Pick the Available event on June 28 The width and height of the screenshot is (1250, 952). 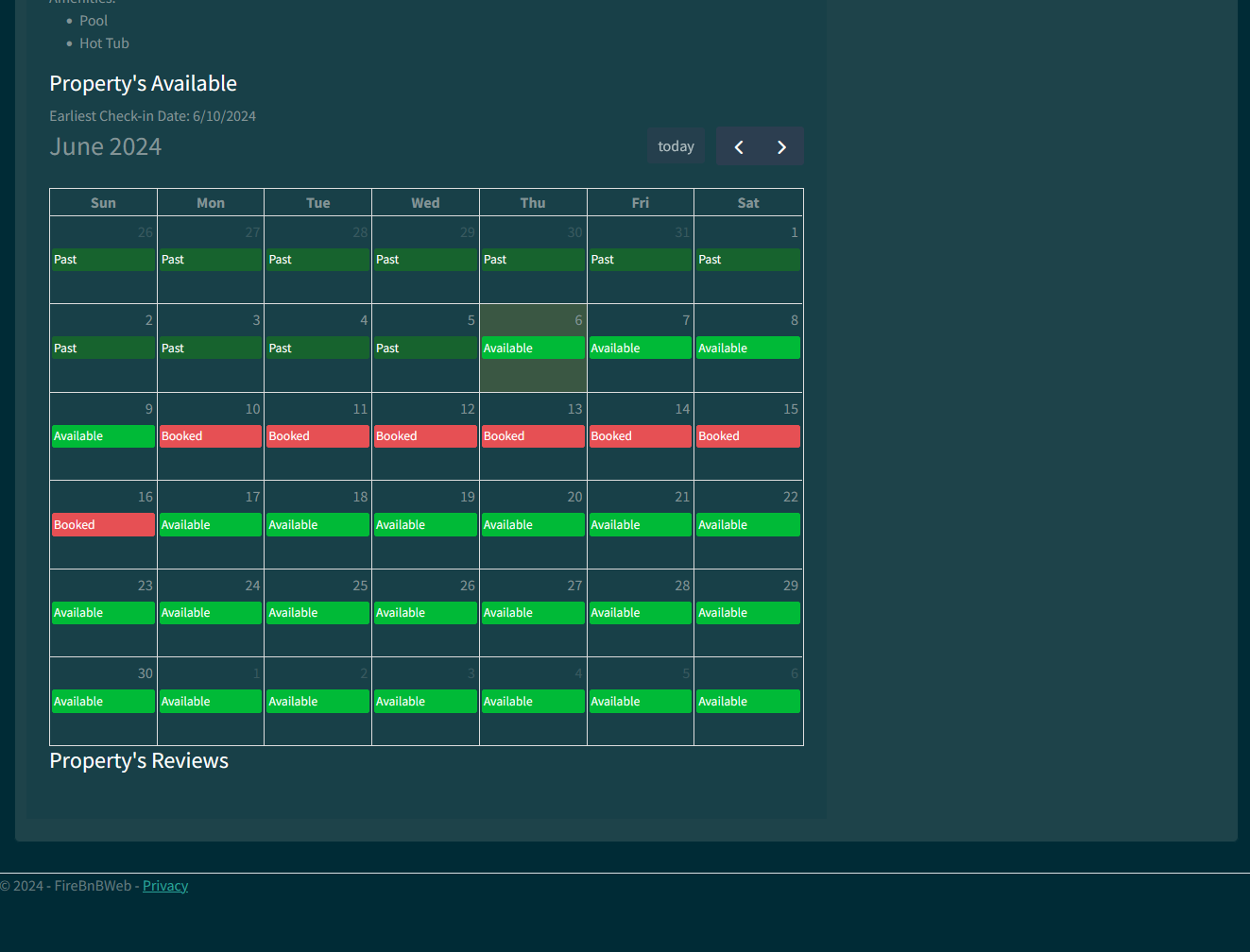pyautogui.click(x=641, y=613)
